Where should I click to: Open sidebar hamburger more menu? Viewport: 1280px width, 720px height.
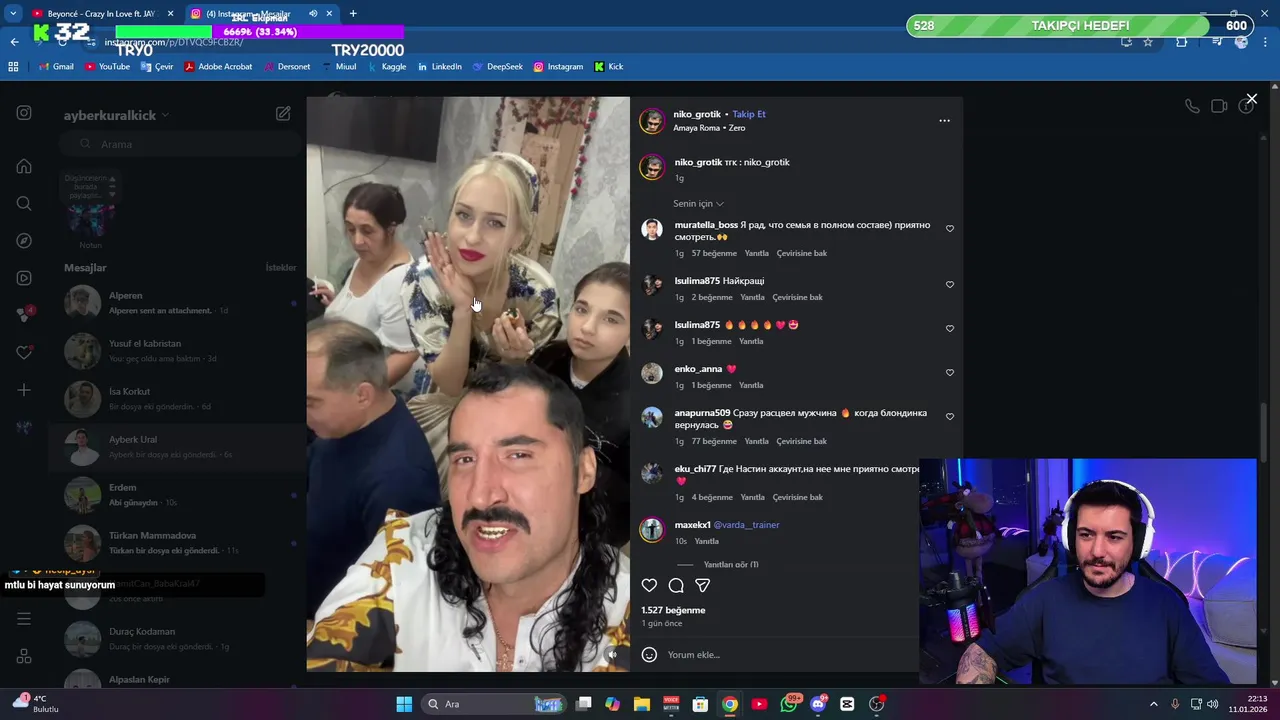click(24, 619)
